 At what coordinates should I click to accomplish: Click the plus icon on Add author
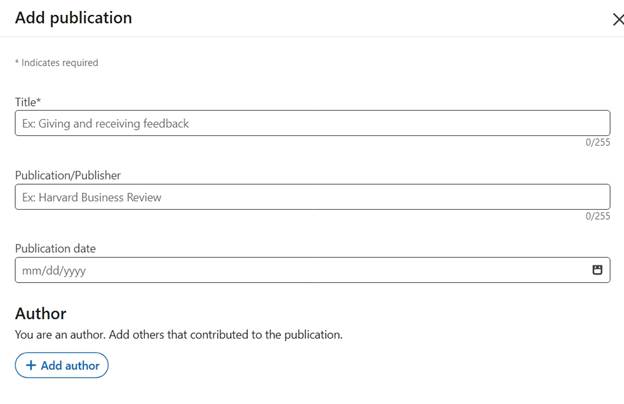(x=31, y=365)
